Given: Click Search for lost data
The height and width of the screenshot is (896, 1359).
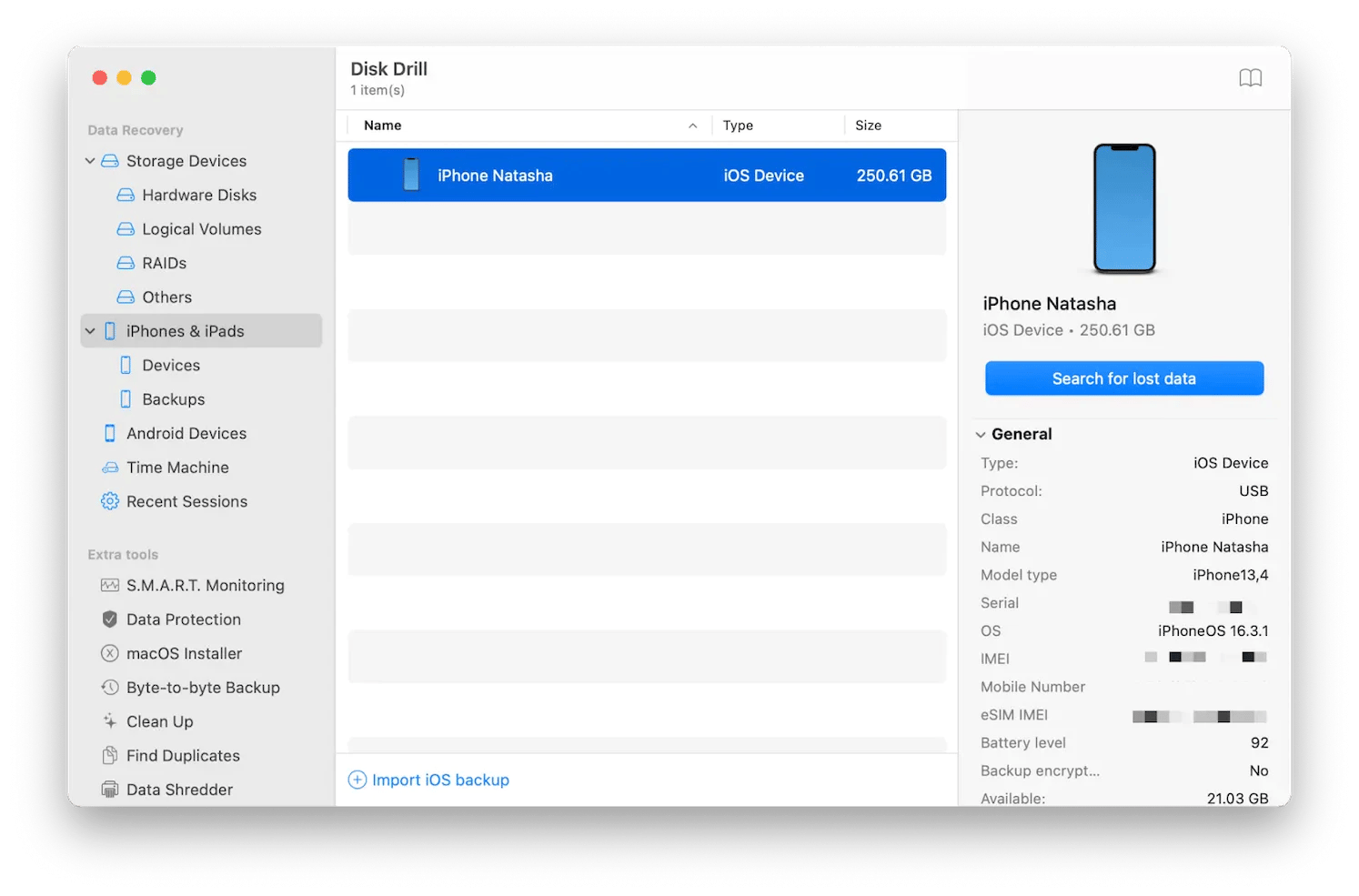Looking at the screenshot, I should click(1123, 378).
